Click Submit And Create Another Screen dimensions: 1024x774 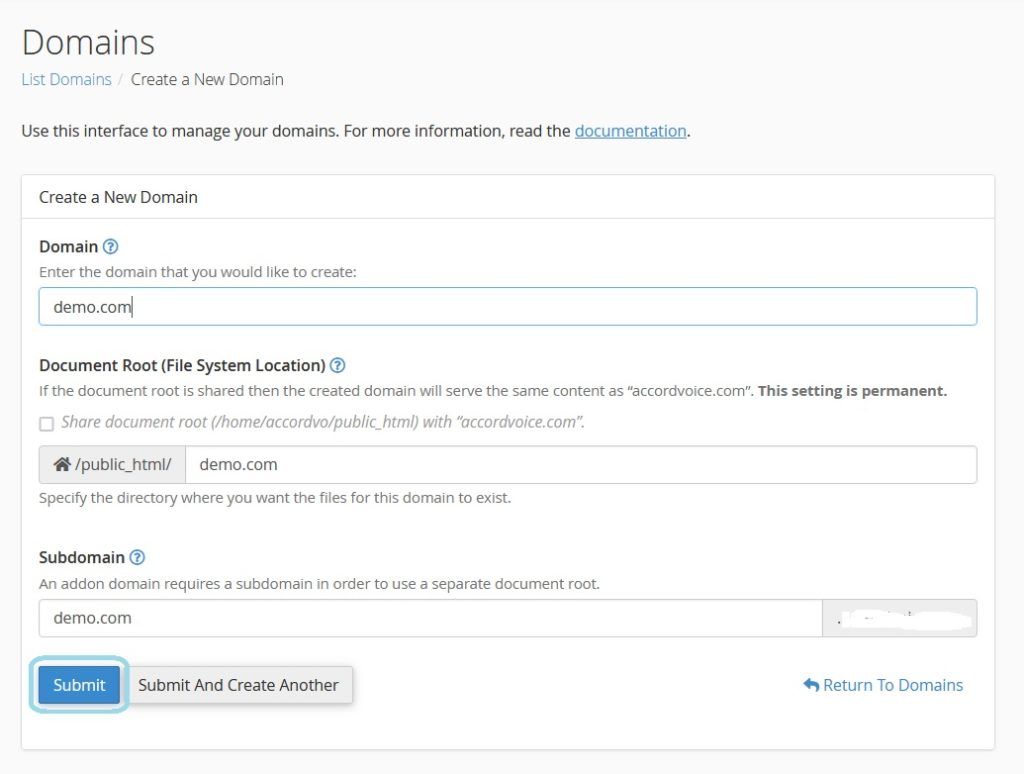(x=239, y=685)
